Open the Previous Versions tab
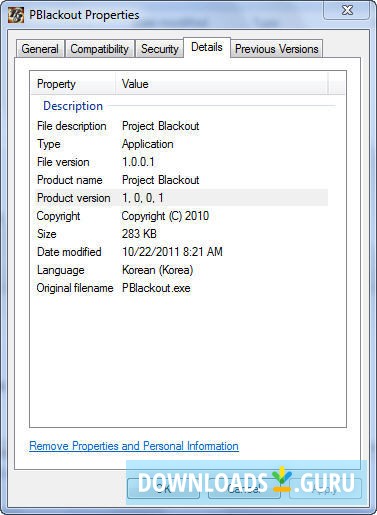The height and width of the screenshot is (515, 377). tap(276, 49)
